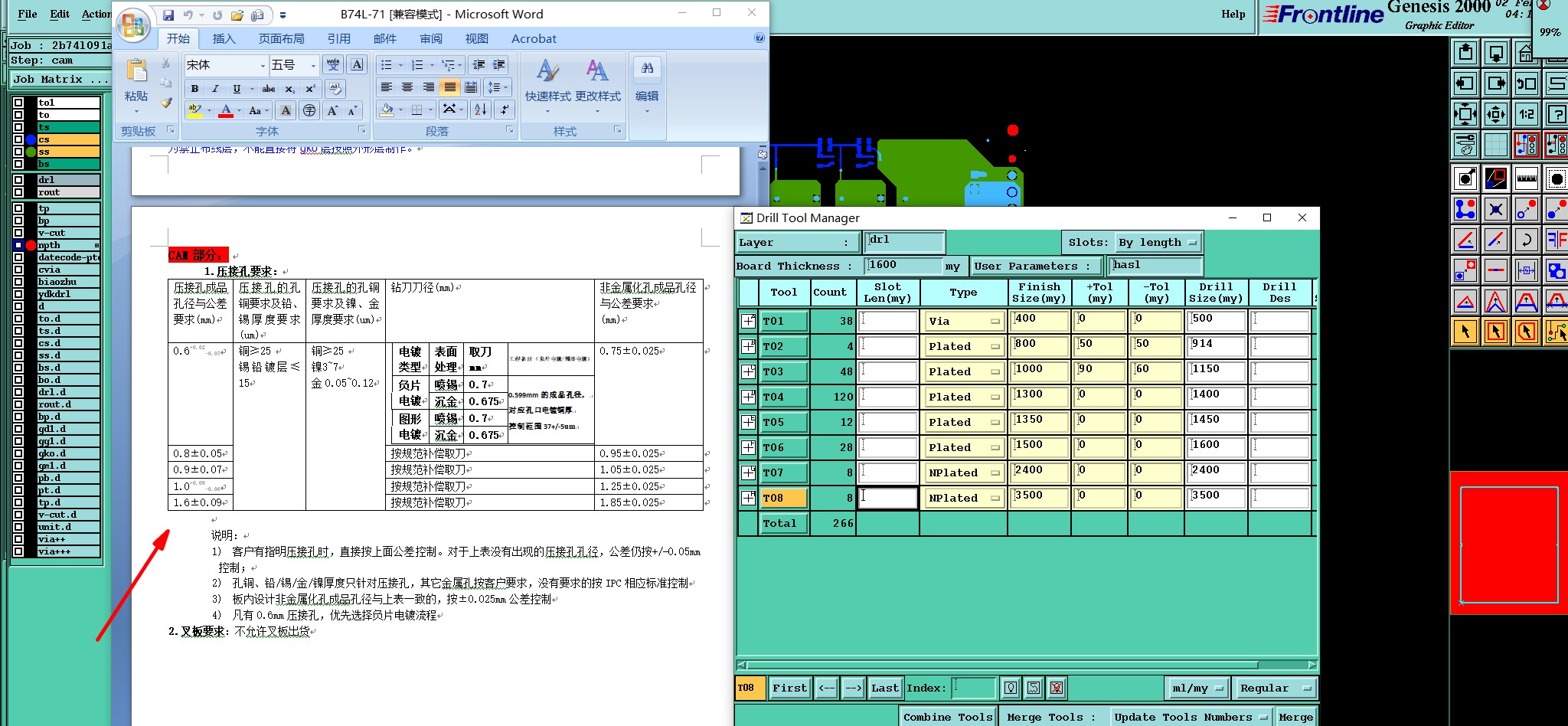Click the Board Thickness field showing 1600
Image resolution: width=1568 pixels, height=726 pixels.
904,266
